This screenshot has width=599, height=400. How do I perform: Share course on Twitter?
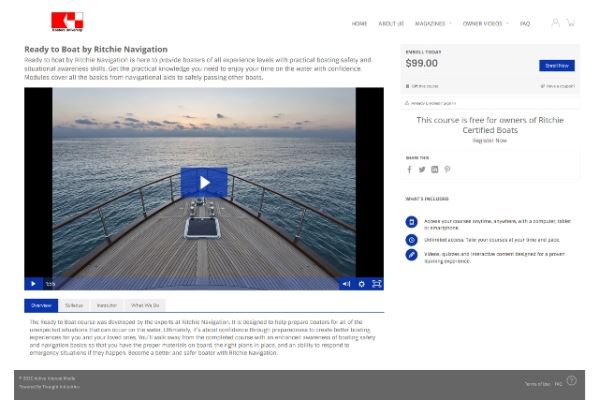422,169
